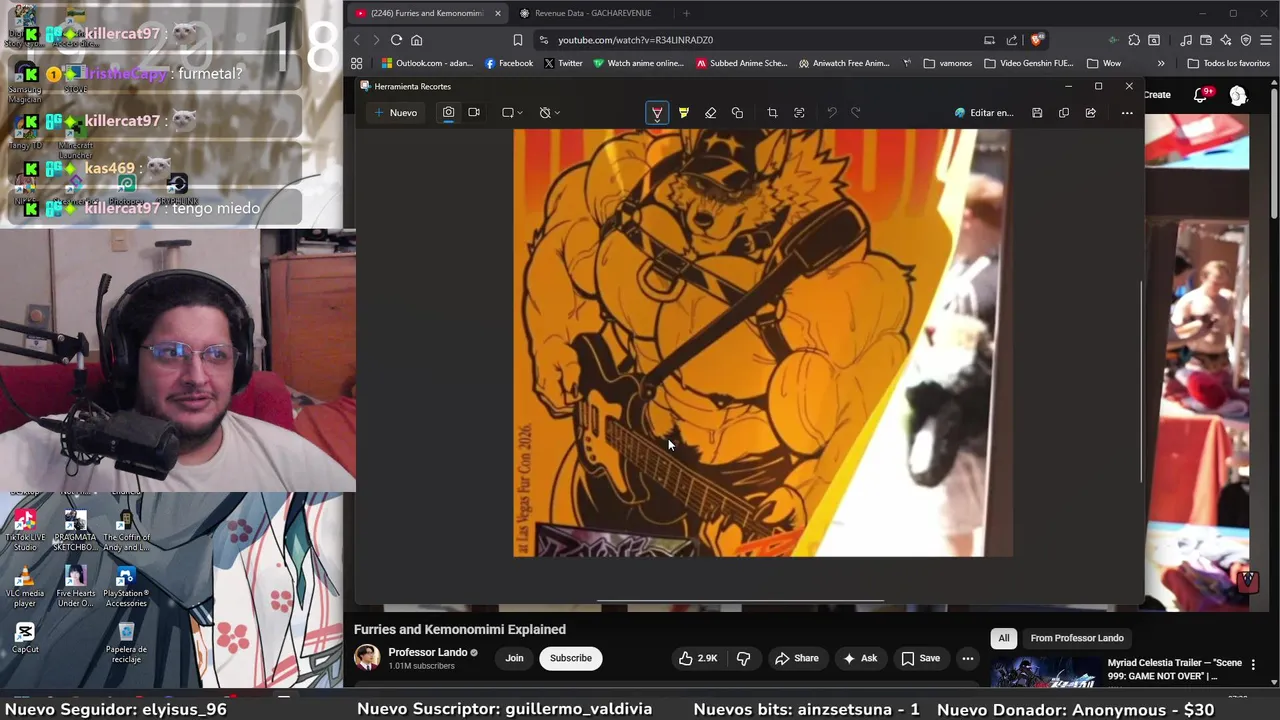Open TikTok LIVE Studio desktop shortcut
1280x720 pixels.
click(25, 530)
